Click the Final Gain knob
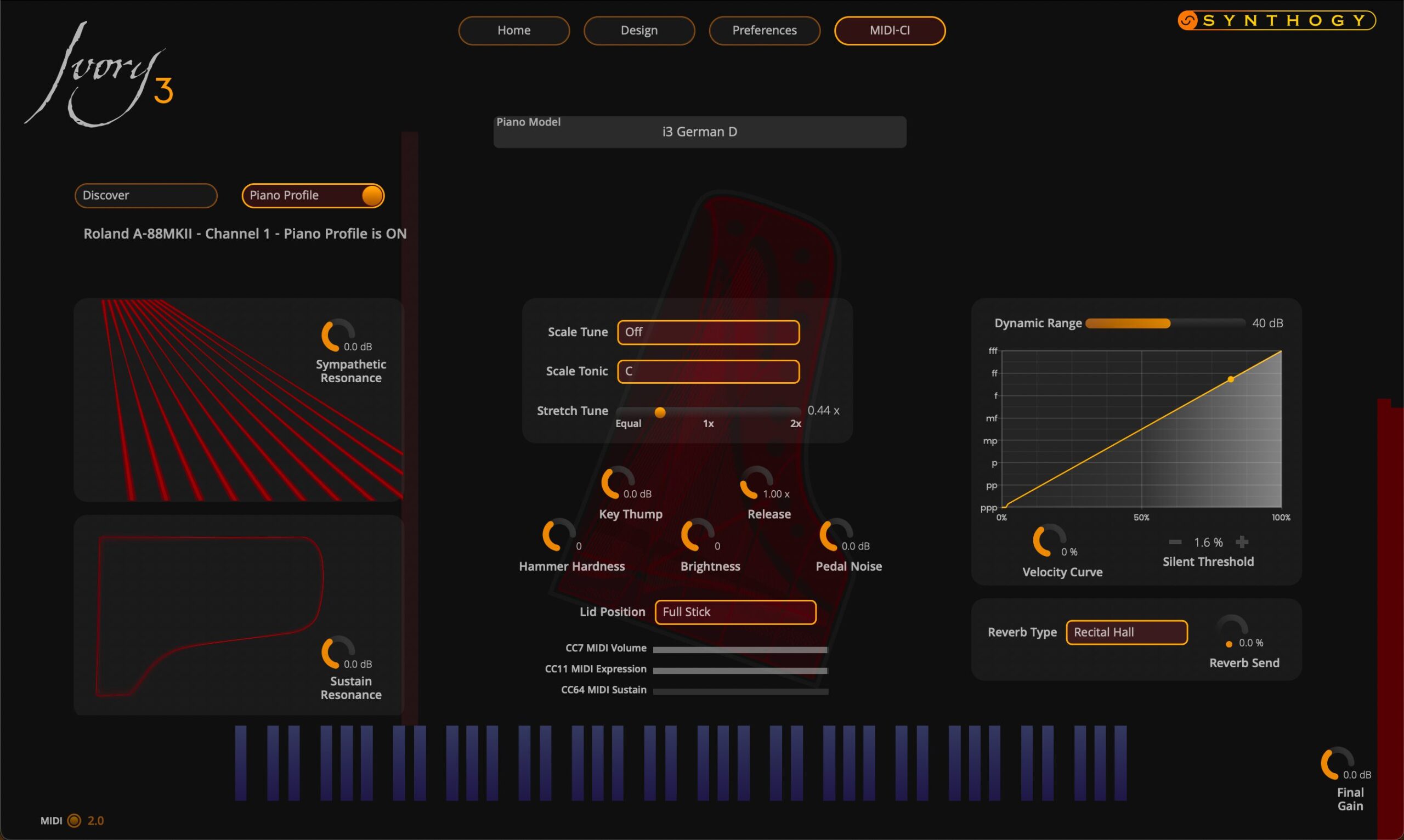1404x840 pixels. click(x=1338, y=764)
